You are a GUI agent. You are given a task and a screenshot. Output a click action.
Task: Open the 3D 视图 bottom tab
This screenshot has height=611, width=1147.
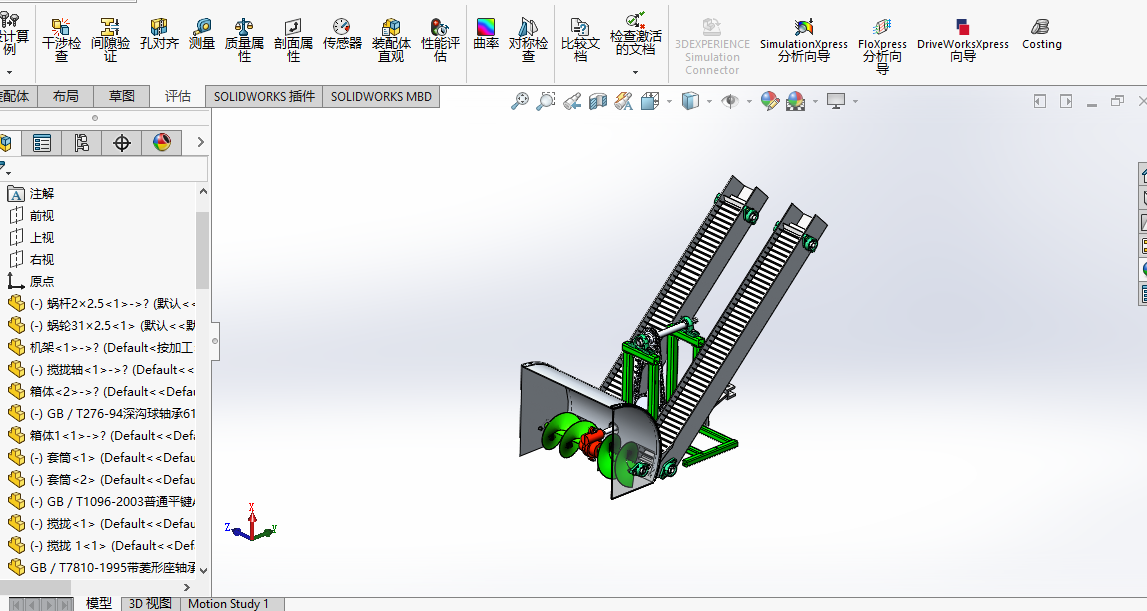150,604
